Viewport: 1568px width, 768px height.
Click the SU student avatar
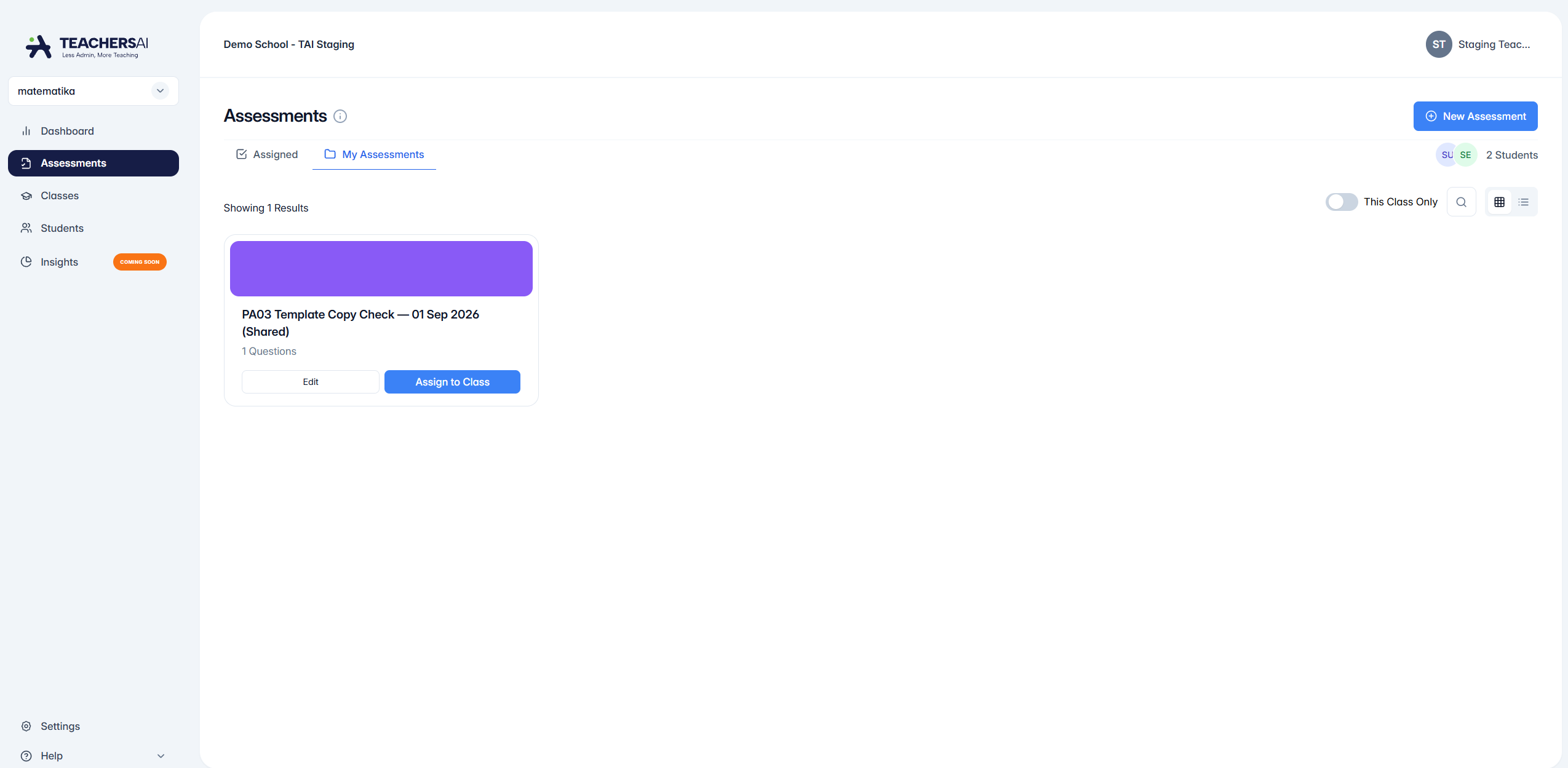[x=1446, y=155]
